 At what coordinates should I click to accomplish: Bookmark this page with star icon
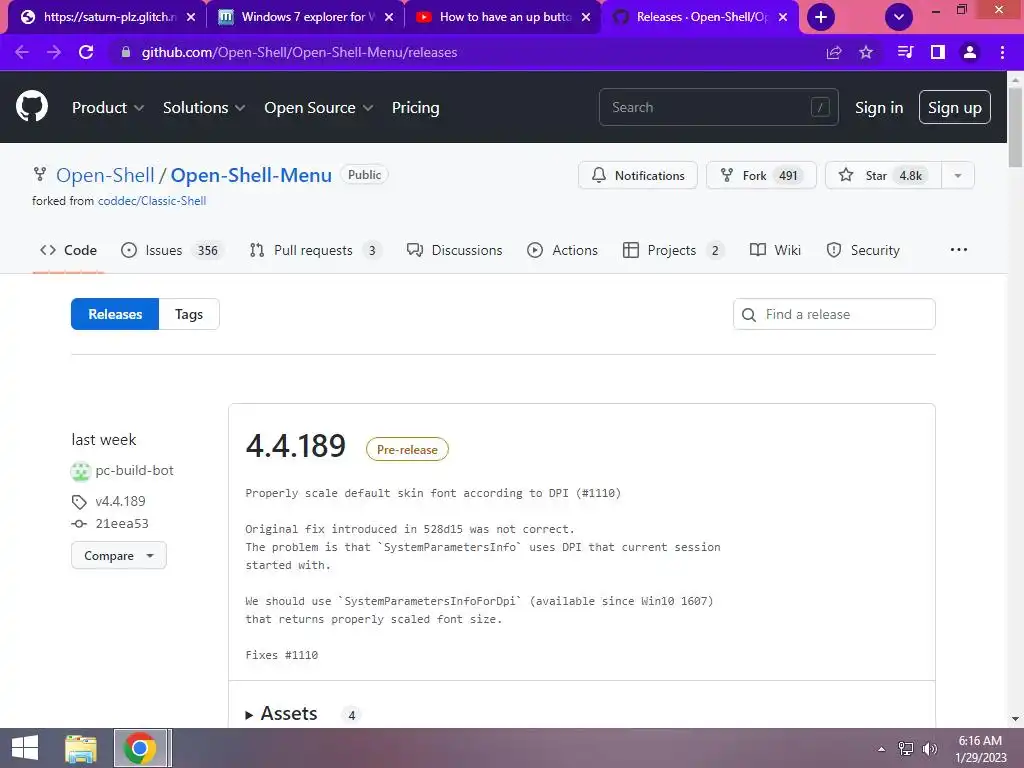point(866,52)
